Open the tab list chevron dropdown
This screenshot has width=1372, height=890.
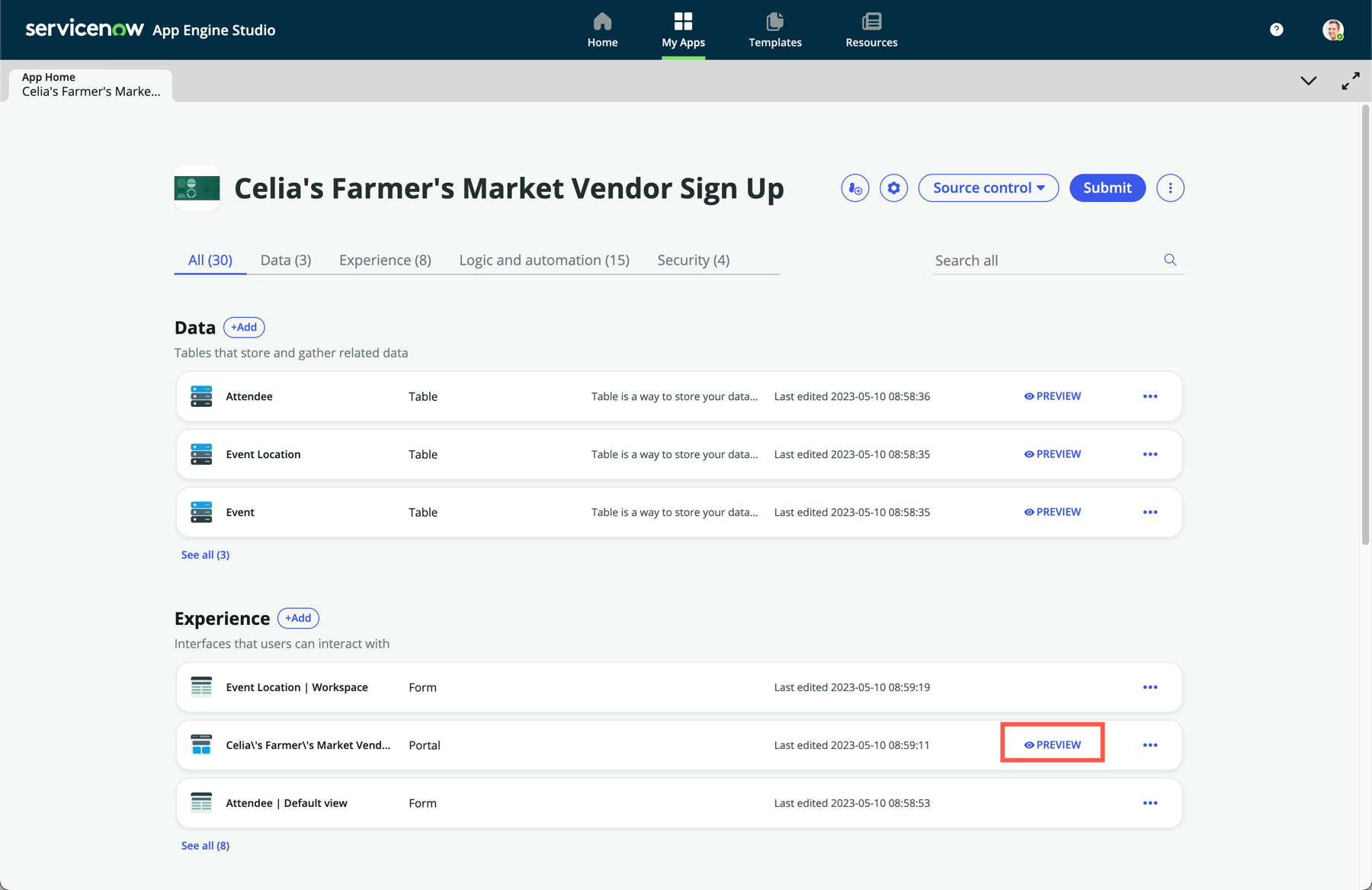click(x=1308, y=81)
